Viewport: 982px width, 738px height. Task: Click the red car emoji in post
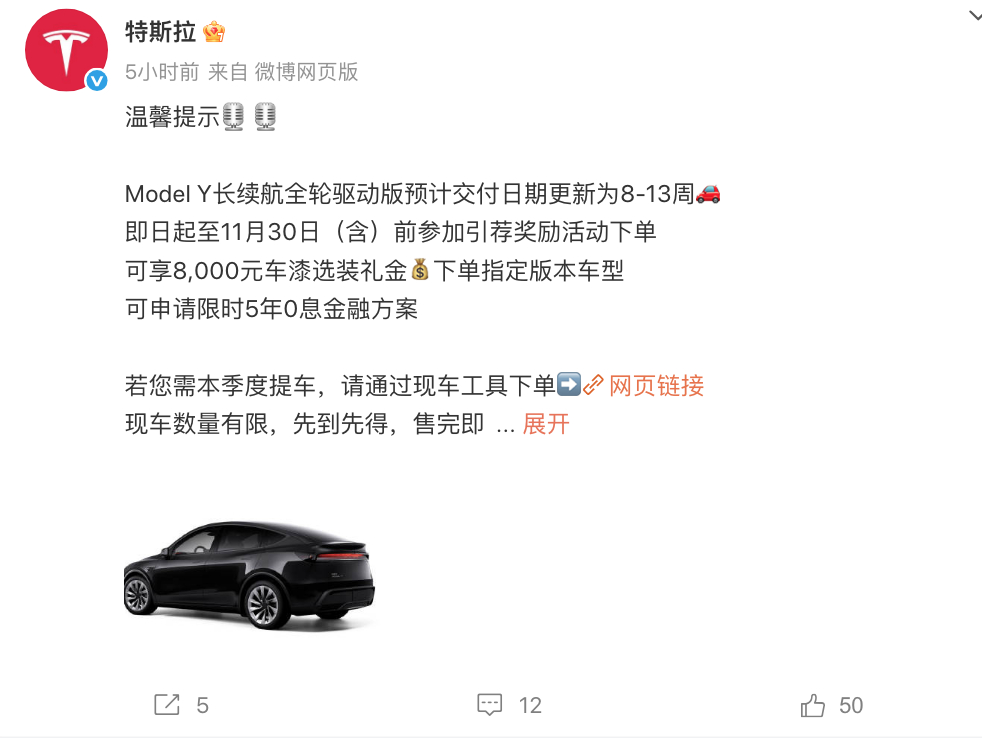(708, 194)
